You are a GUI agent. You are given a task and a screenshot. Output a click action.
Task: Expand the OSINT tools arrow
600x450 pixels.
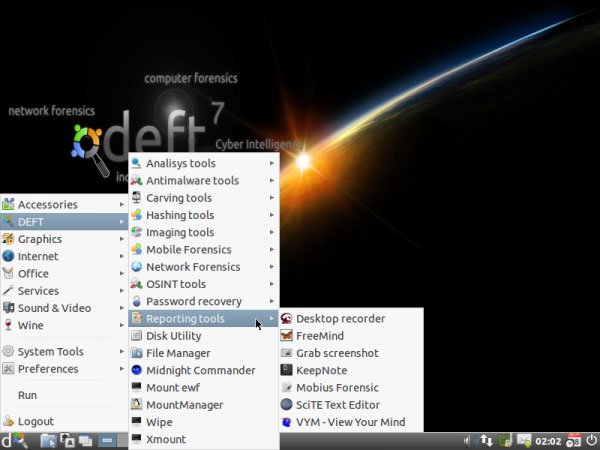click(272, 284)
